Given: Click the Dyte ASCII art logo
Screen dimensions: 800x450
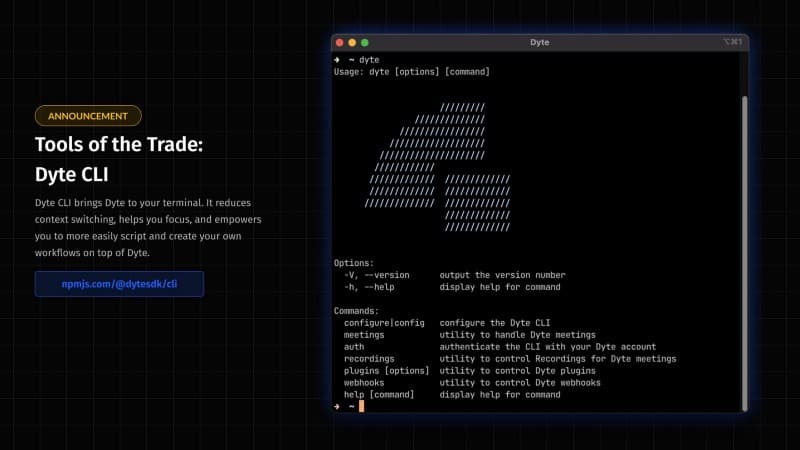Looking at the screenshot, I should point(438,165).
